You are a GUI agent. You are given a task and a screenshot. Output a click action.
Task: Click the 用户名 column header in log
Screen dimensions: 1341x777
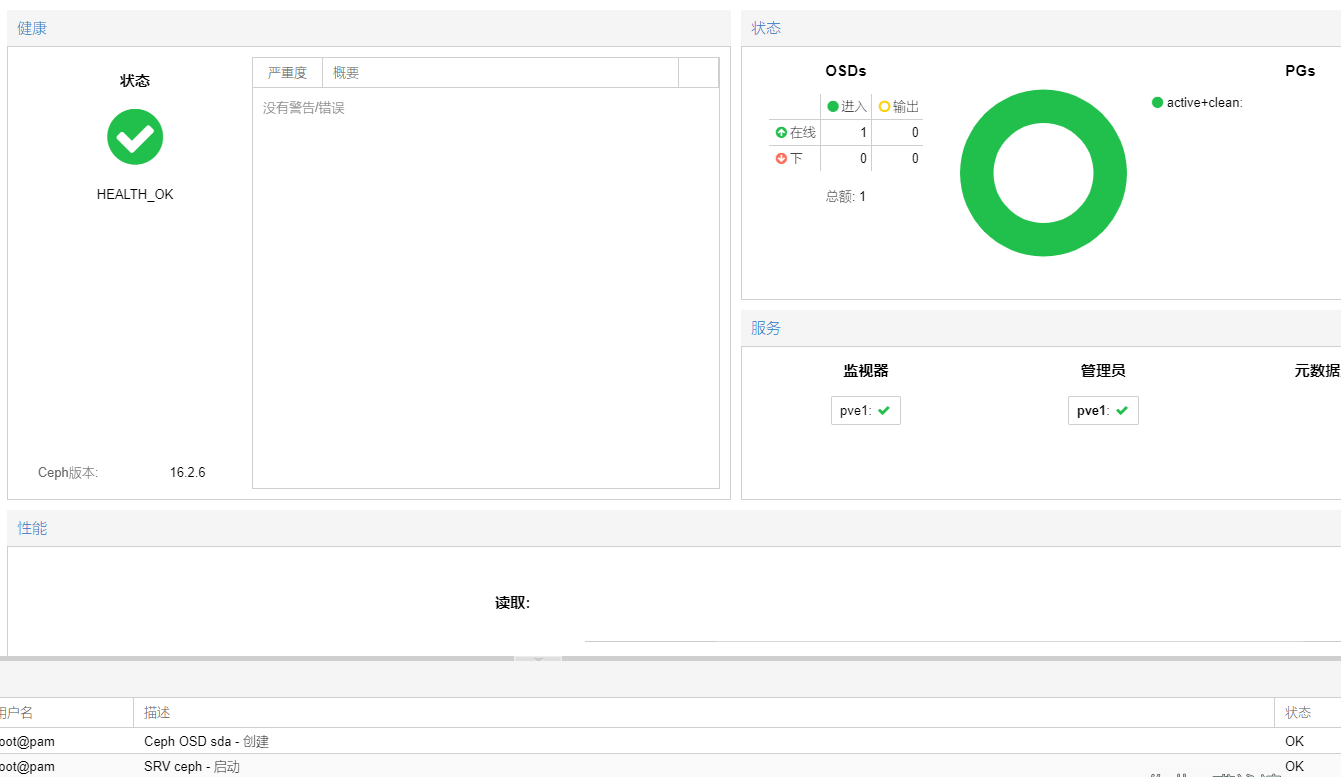[66, 713]
